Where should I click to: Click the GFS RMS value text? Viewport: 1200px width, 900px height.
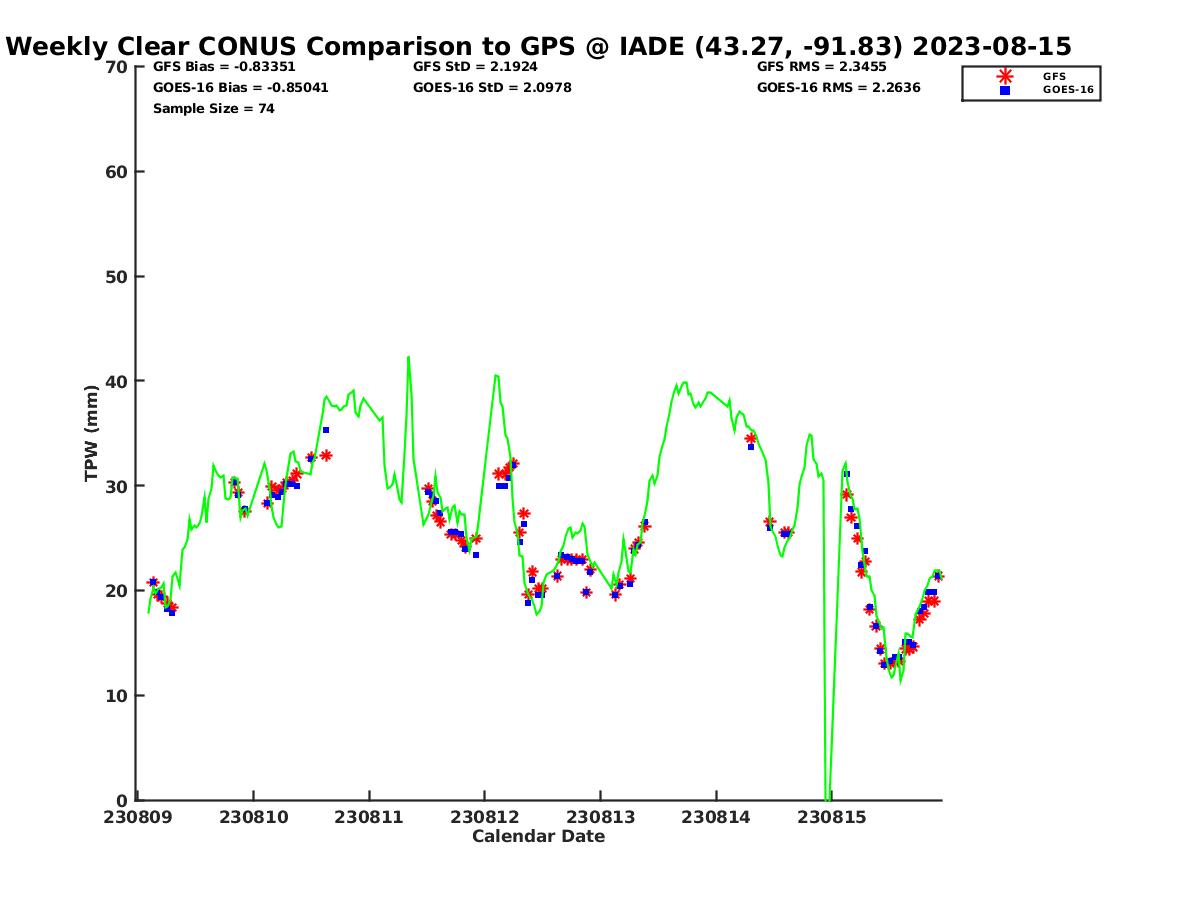pyautogui.click(x=822, y=67)
